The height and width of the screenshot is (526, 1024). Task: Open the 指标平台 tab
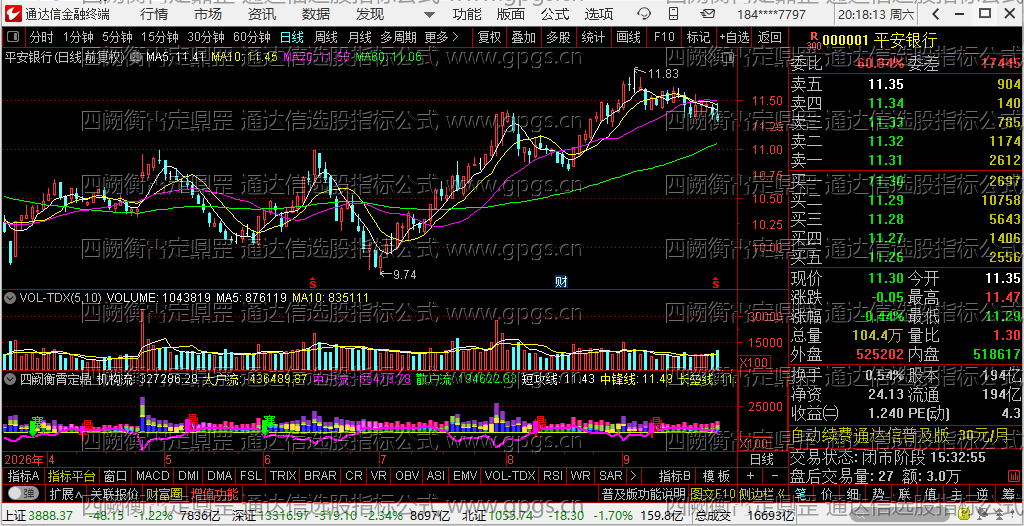pos(72,475)
